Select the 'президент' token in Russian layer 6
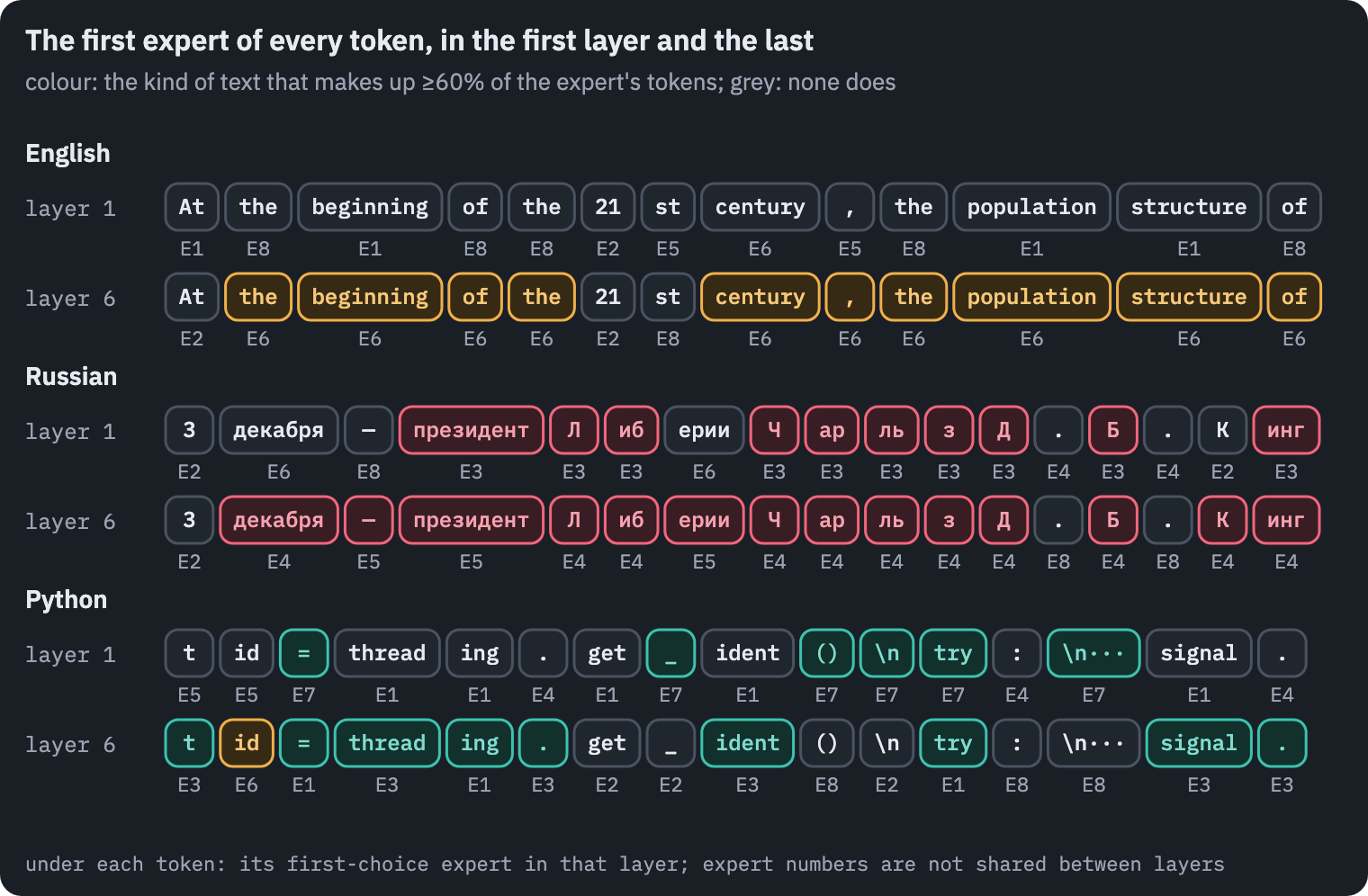This screenshot has width=1368, height=896. (x=472, y=520)
